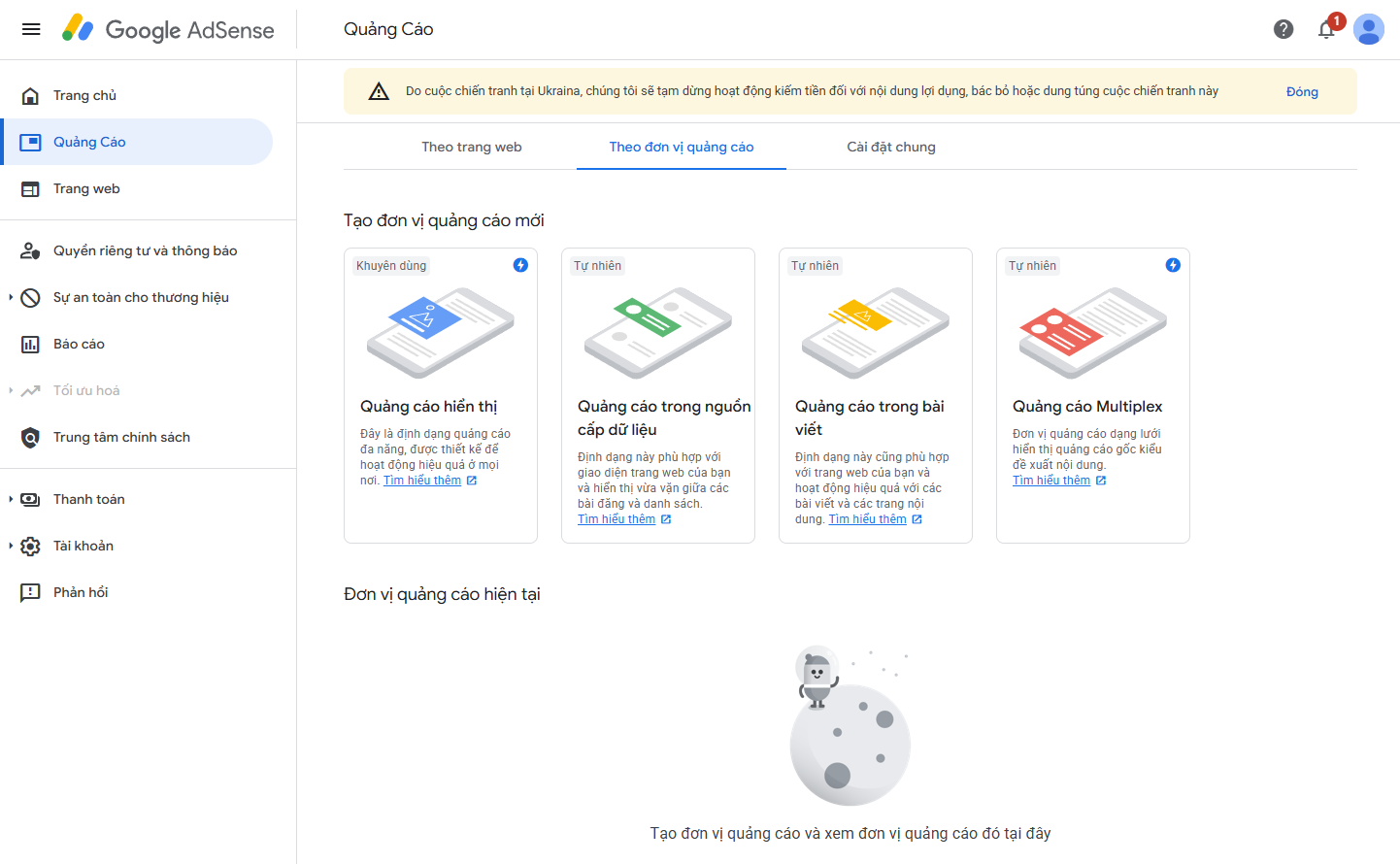Click Phản hồi feedback icon
The height and width of the screenshot is (864, 1400).
31,592
